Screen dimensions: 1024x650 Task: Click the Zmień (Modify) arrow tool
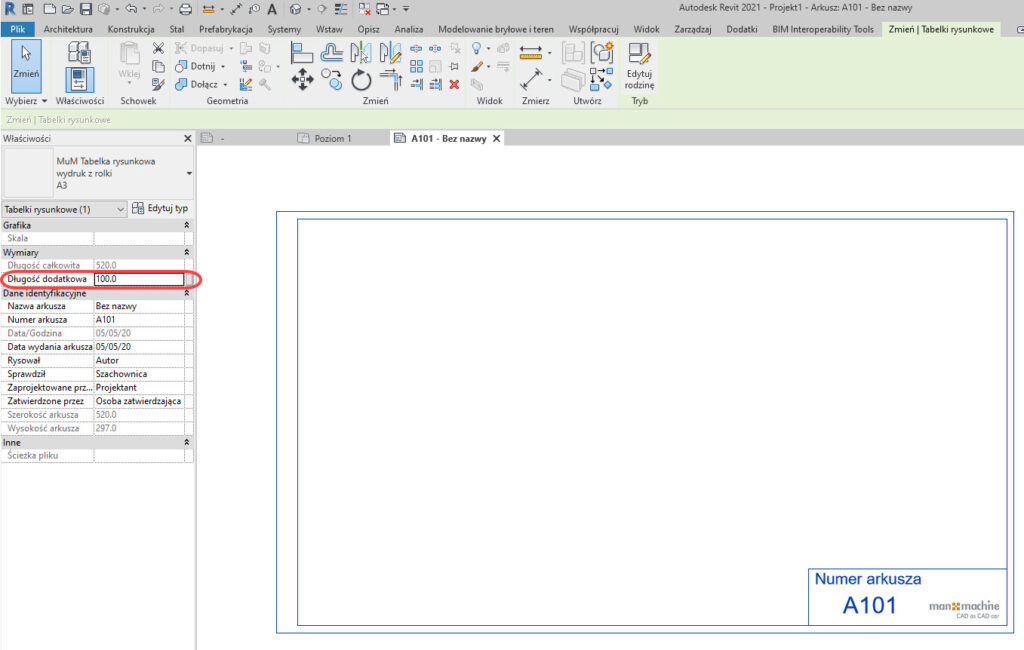click(26, 63)
